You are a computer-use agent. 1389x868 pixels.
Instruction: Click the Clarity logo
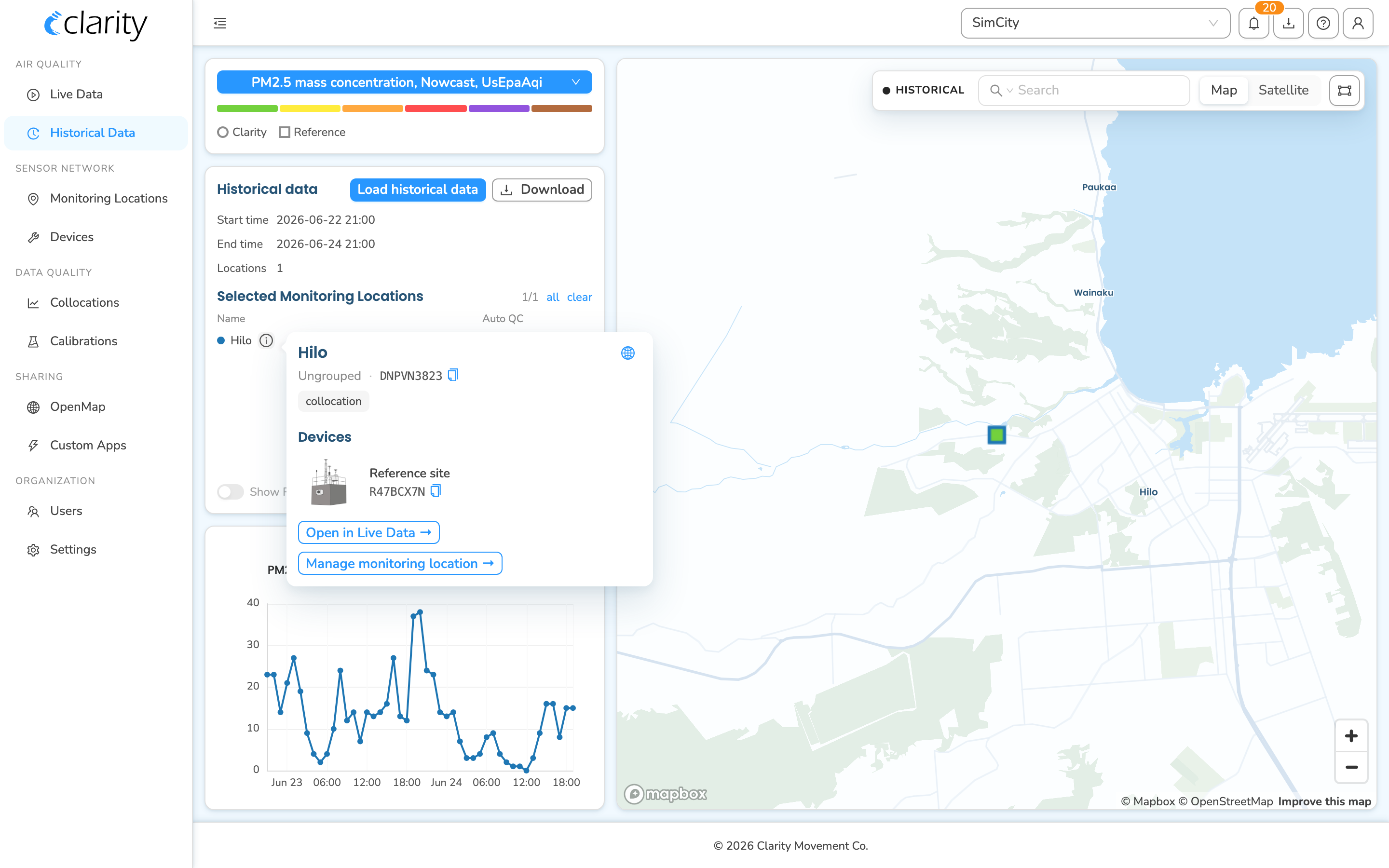[96, 24]
